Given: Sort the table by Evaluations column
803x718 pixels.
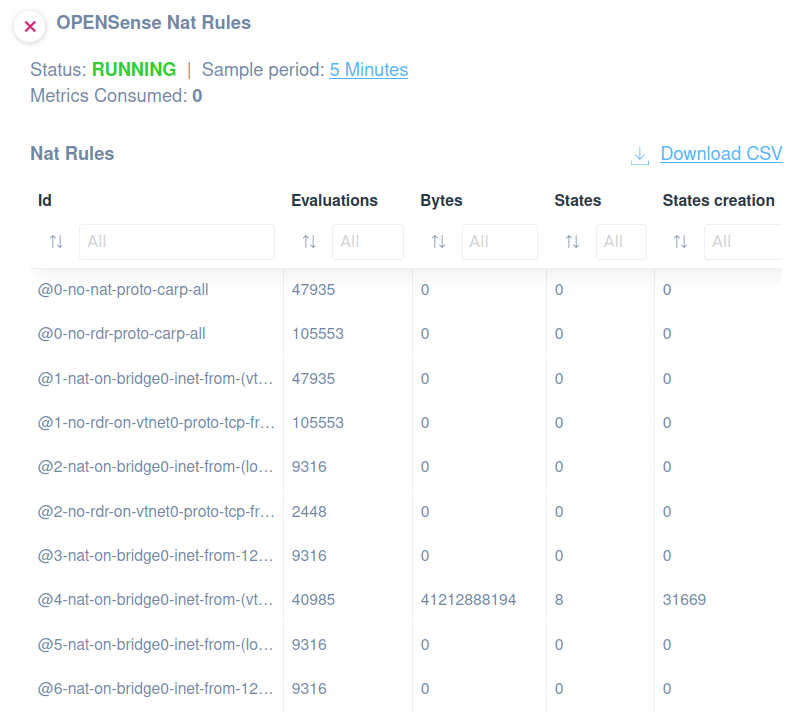Looking at the screenshot, I should tap(309, 241).
